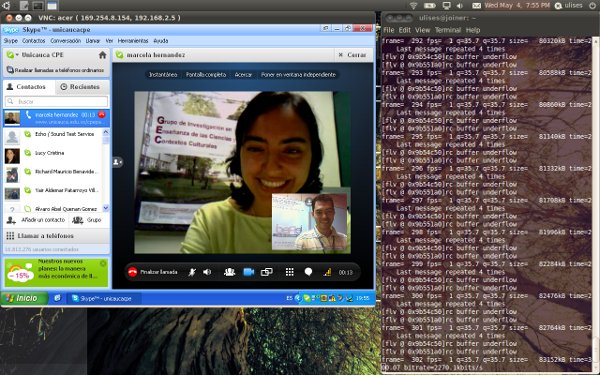The height and width of the screenshot is (375, 600).
Task: Open Ubuntu sound volume indicator
Action: [460, 5]
